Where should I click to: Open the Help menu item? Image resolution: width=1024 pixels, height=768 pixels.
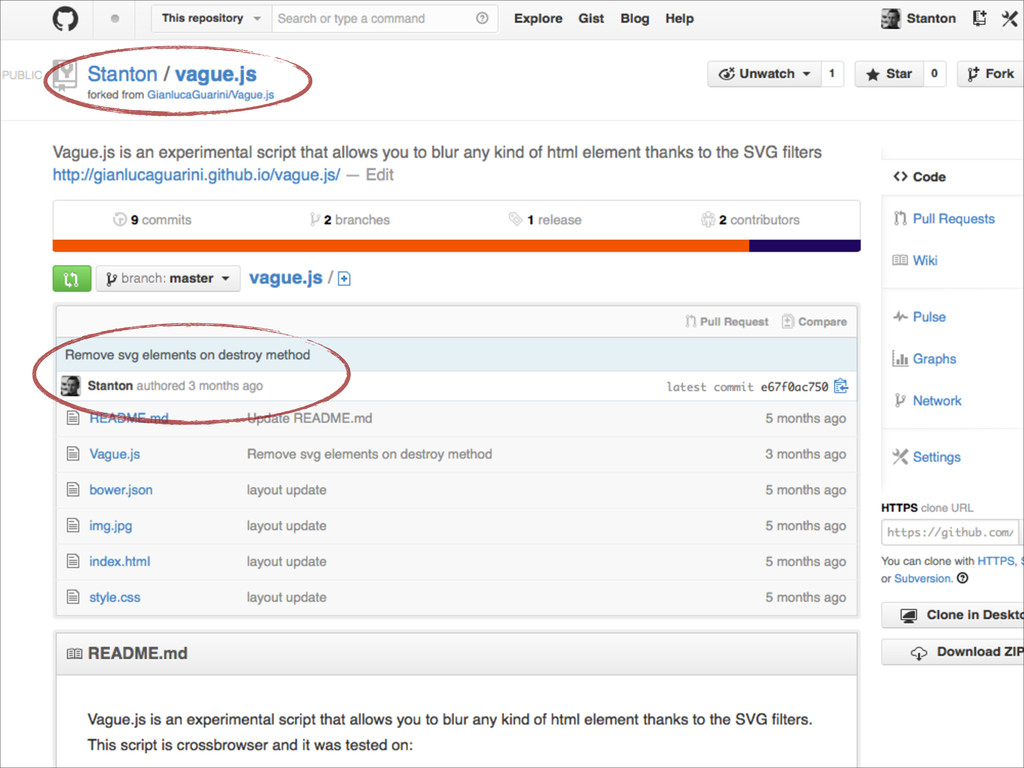(679, 18)
